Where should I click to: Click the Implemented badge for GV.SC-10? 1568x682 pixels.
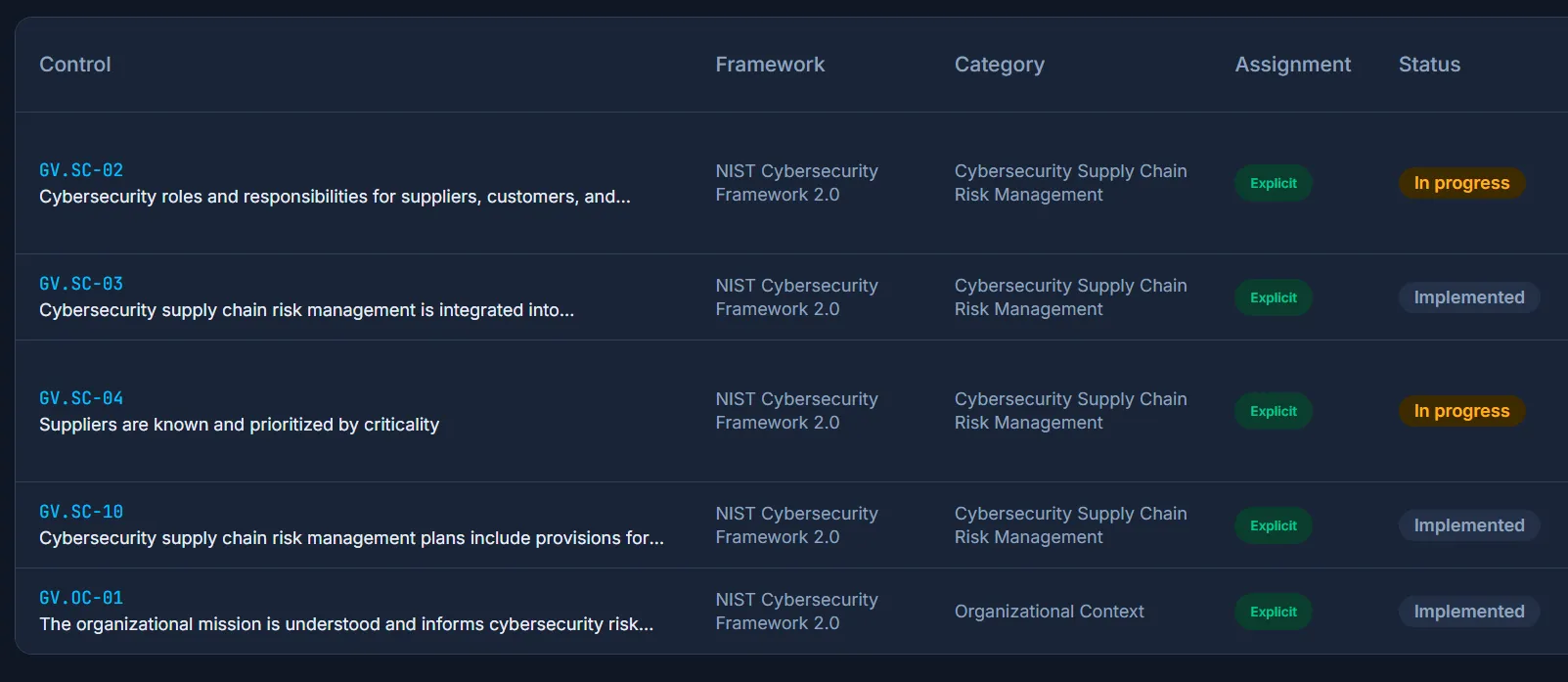1469,525
